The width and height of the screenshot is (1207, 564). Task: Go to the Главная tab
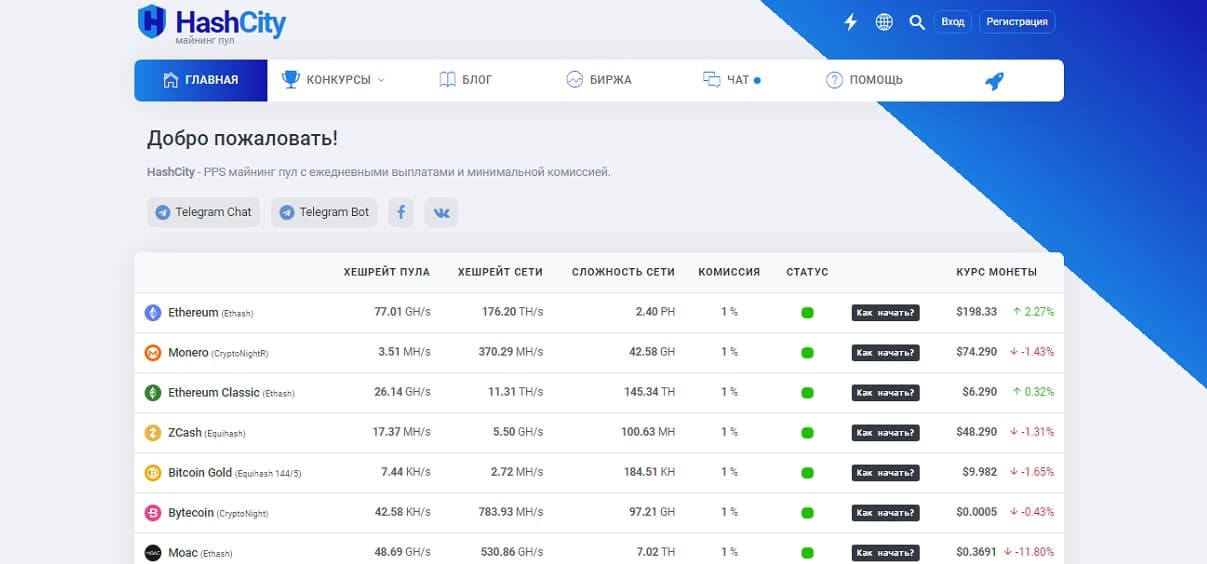tap(201, 80)
